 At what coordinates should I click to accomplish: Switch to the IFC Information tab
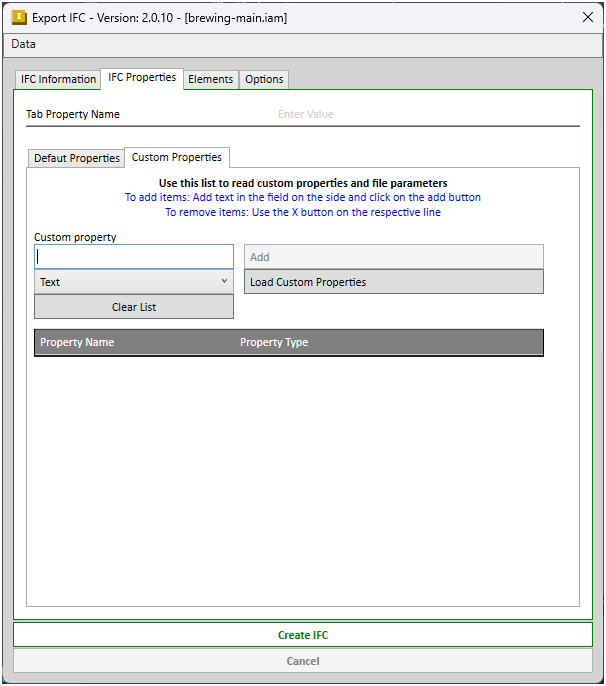pyautogui.click(x=58, y=79)
